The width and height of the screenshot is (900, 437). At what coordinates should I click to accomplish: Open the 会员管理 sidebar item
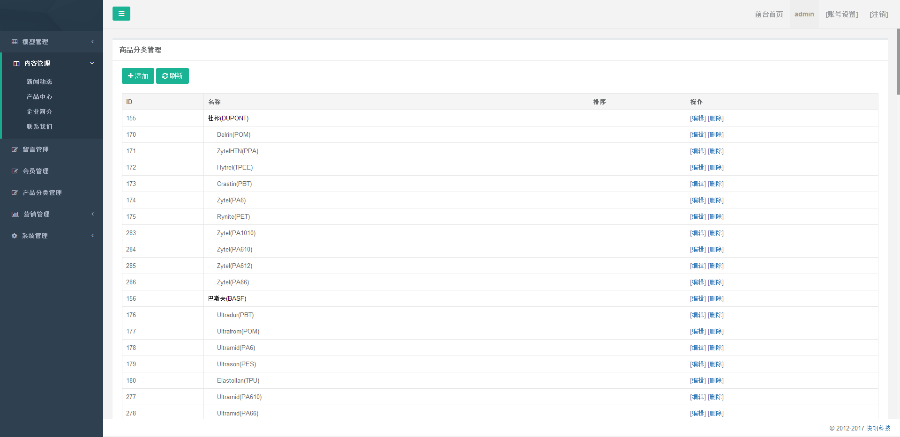click(x=35, y=171)
